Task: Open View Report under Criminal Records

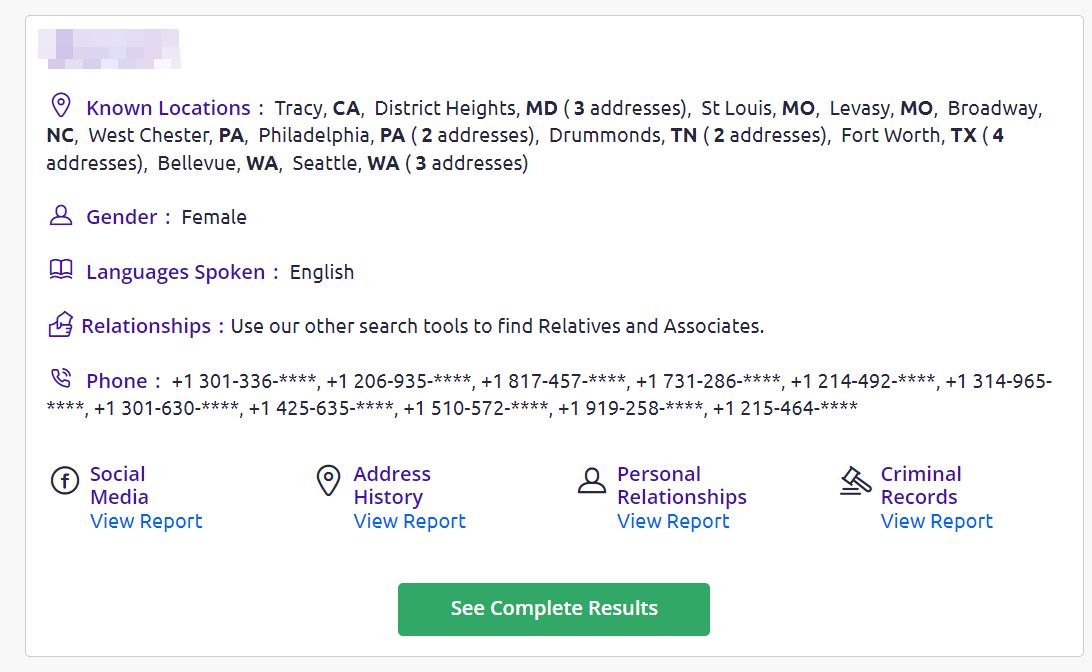Action: point(937,521)
